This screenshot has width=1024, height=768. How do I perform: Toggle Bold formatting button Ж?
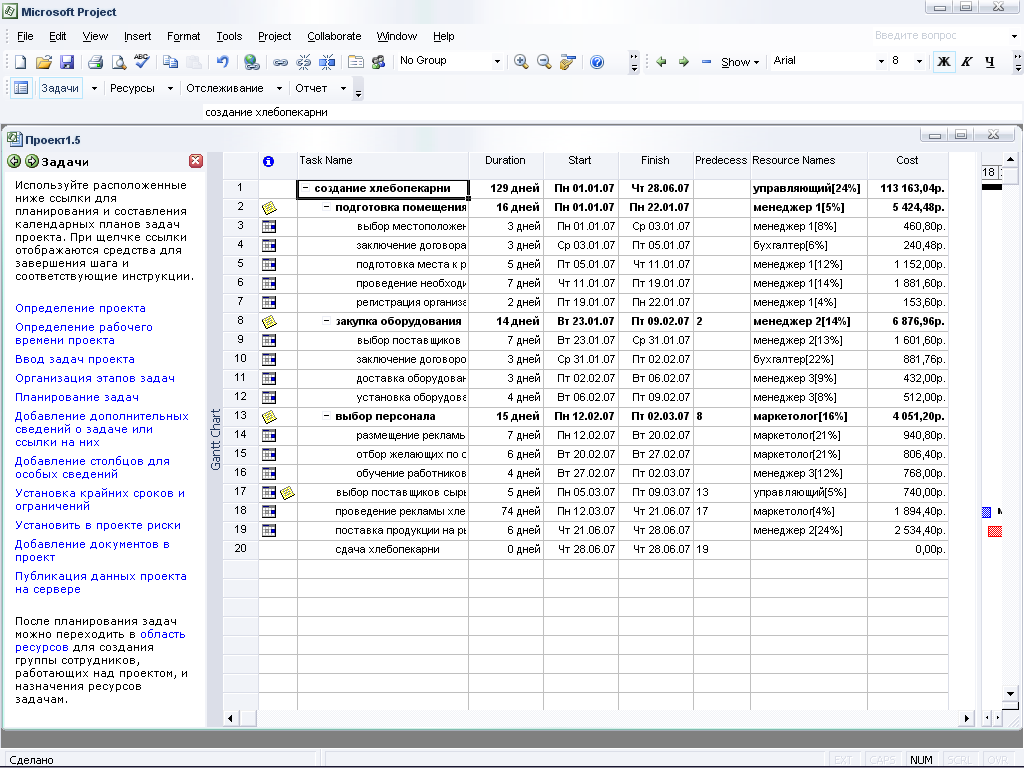943,62
